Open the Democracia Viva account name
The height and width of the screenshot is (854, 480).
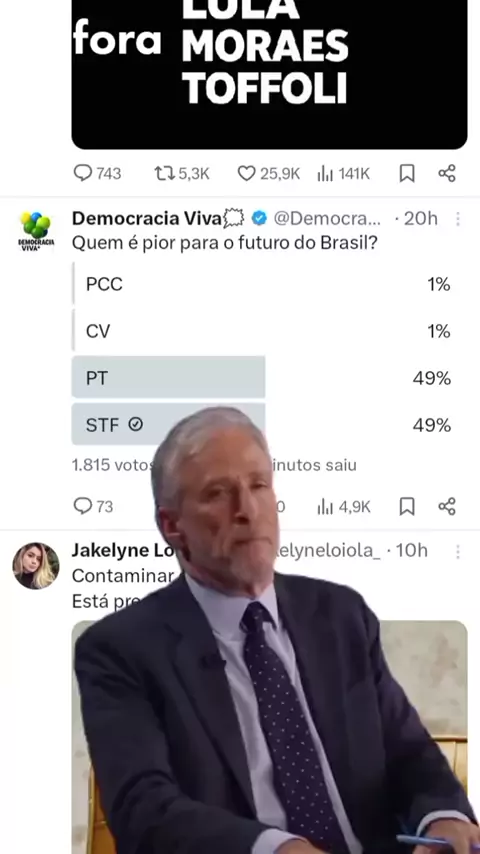[147, 218]
